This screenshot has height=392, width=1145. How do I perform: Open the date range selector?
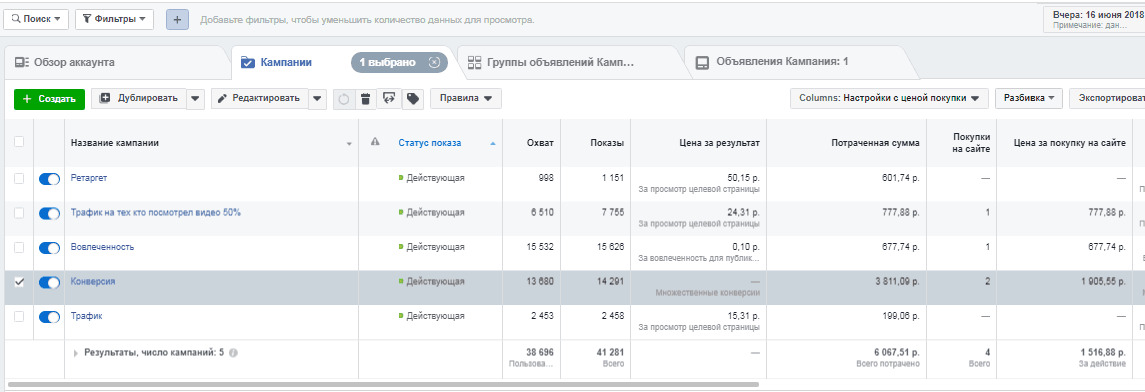coord(1095,19)
